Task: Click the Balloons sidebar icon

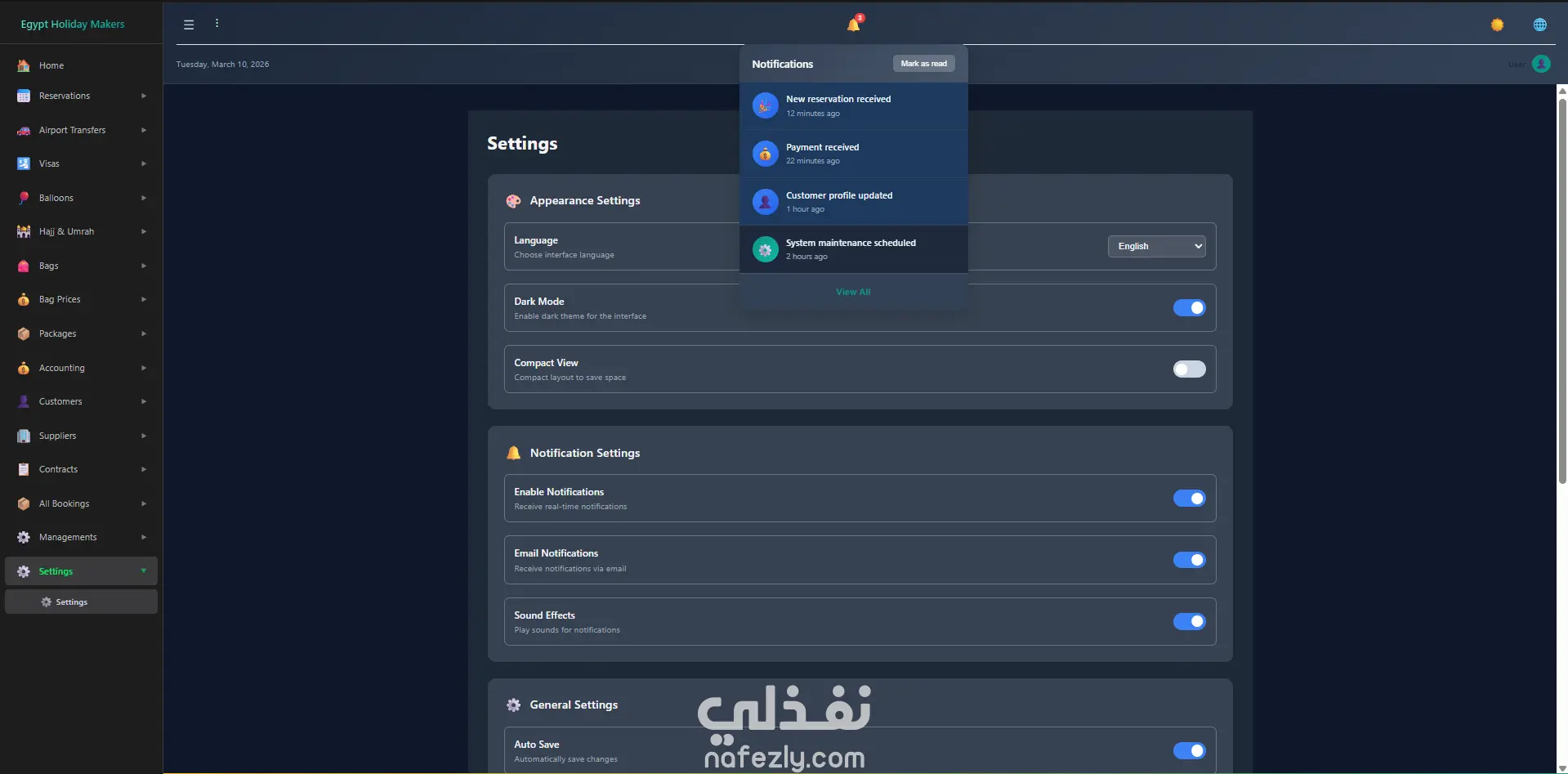Action: coord(24,198)
